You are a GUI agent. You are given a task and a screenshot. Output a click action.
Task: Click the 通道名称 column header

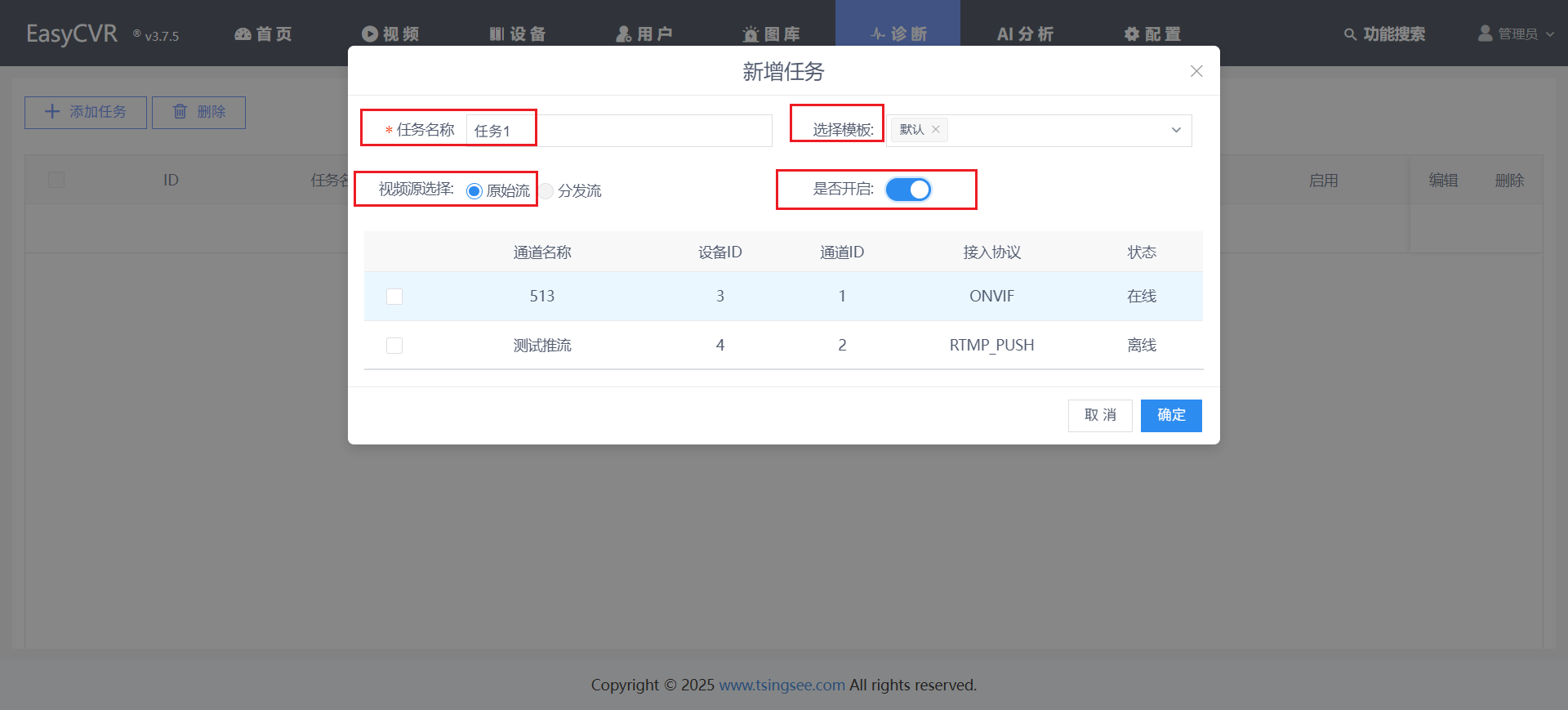pyautogui.click(x=542, y=252)
